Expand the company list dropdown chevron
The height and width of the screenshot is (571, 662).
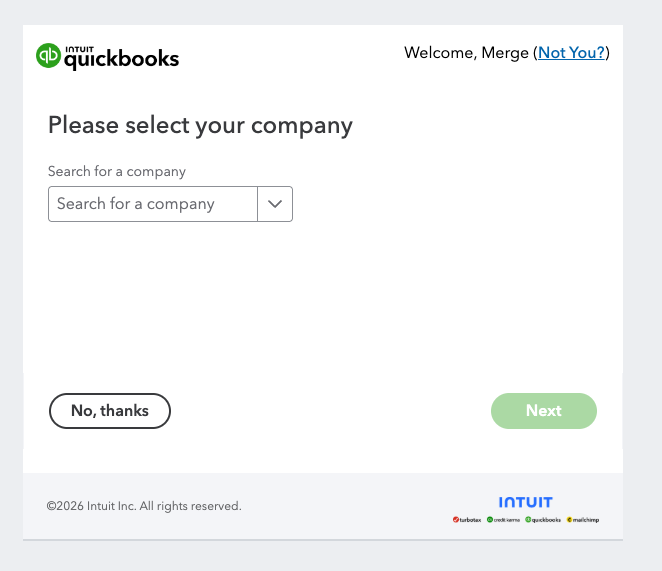pos(275,204)
